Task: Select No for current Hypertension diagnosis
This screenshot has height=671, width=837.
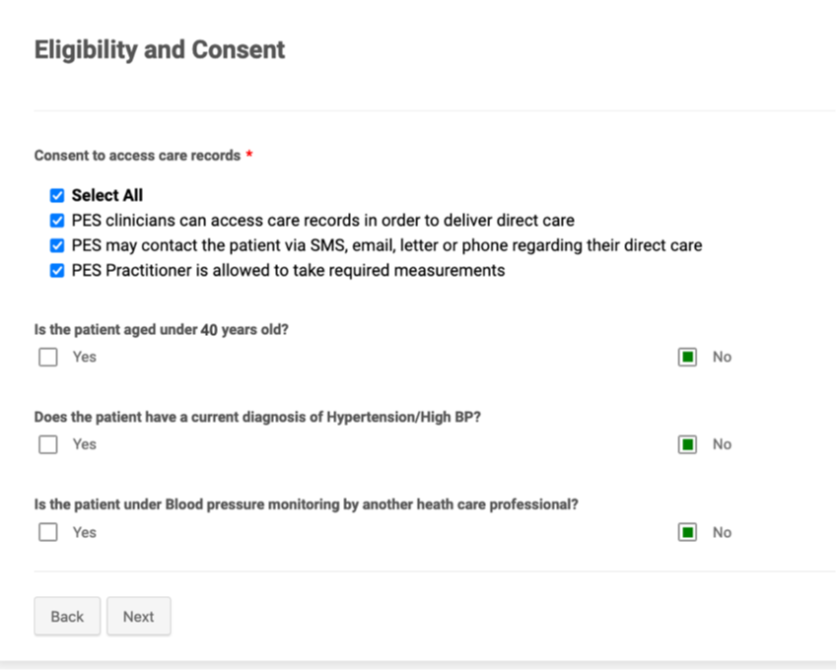Action: point(687,445)
